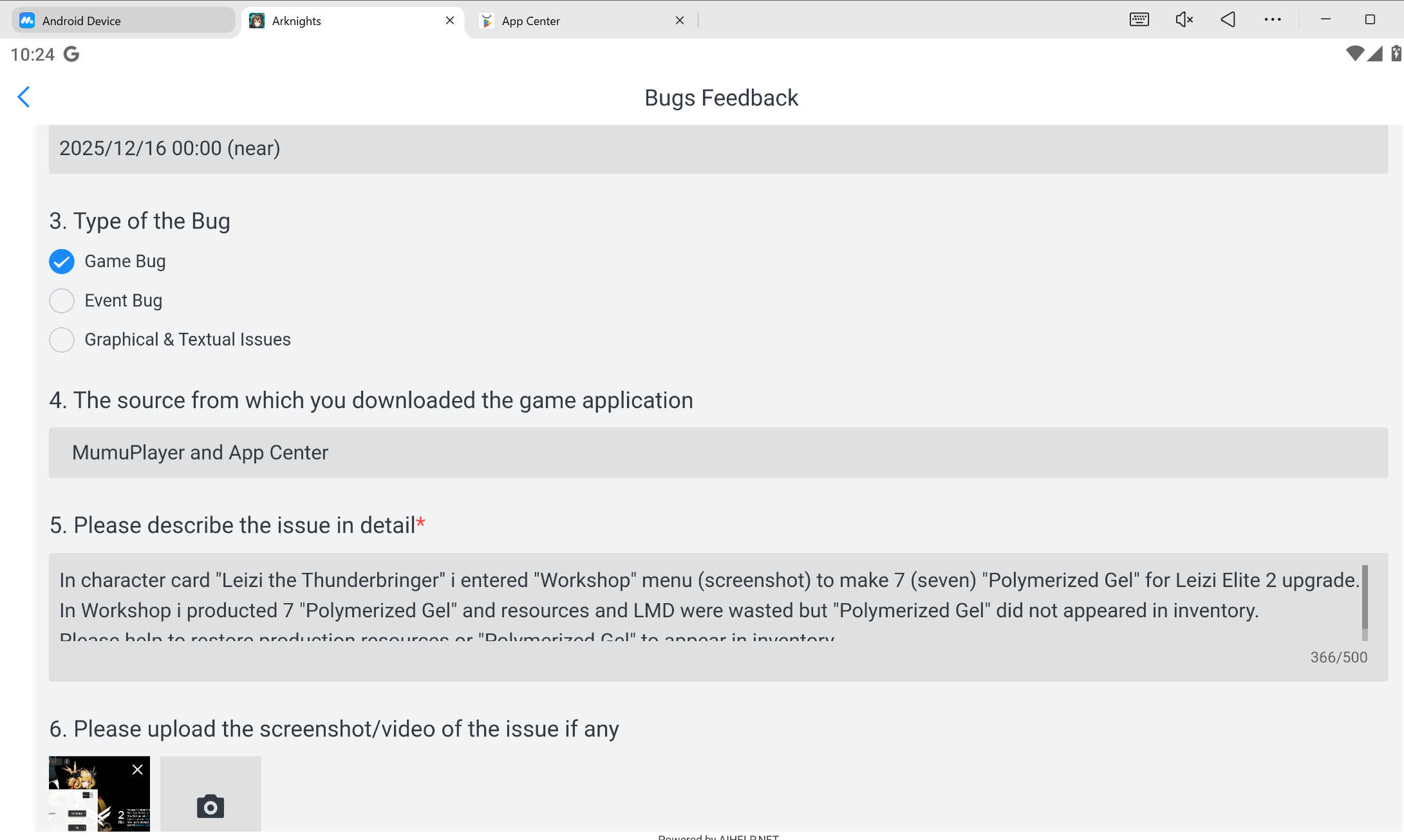Image resolution: width=1404 pixels, height=840 pixels.
Task: Select the Event Bug radio option
Action: pyautogui.click(x=62, y=301)
